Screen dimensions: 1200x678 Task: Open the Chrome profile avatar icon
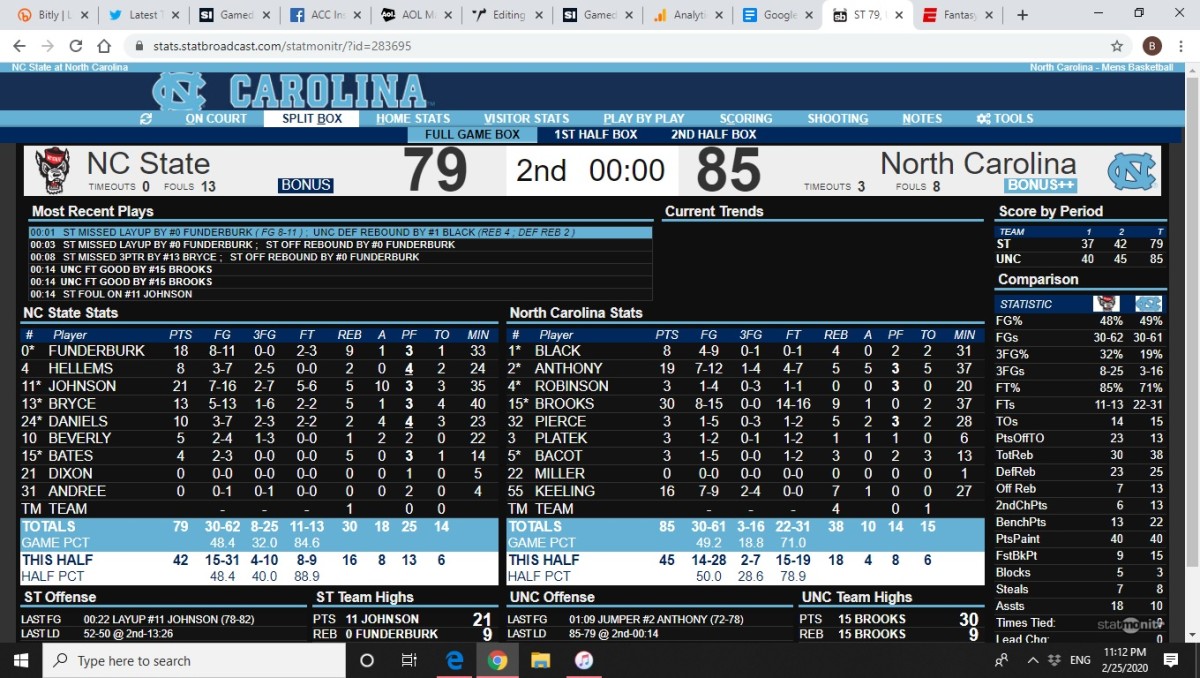tap(1151, 45)
